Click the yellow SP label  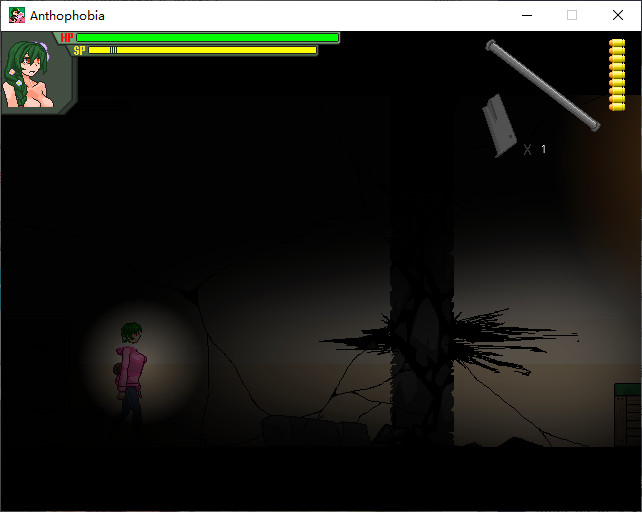[79, 50]
